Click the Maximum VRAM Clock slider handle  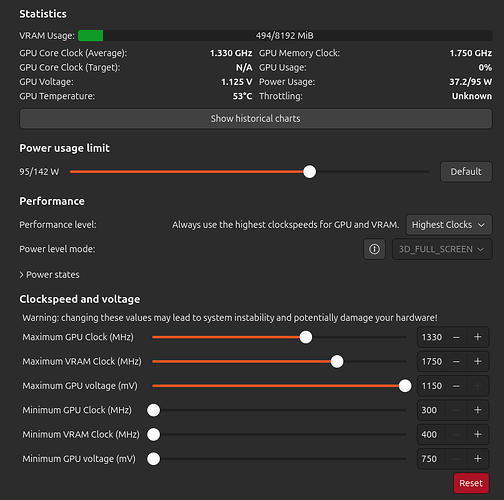coord(337,361)
